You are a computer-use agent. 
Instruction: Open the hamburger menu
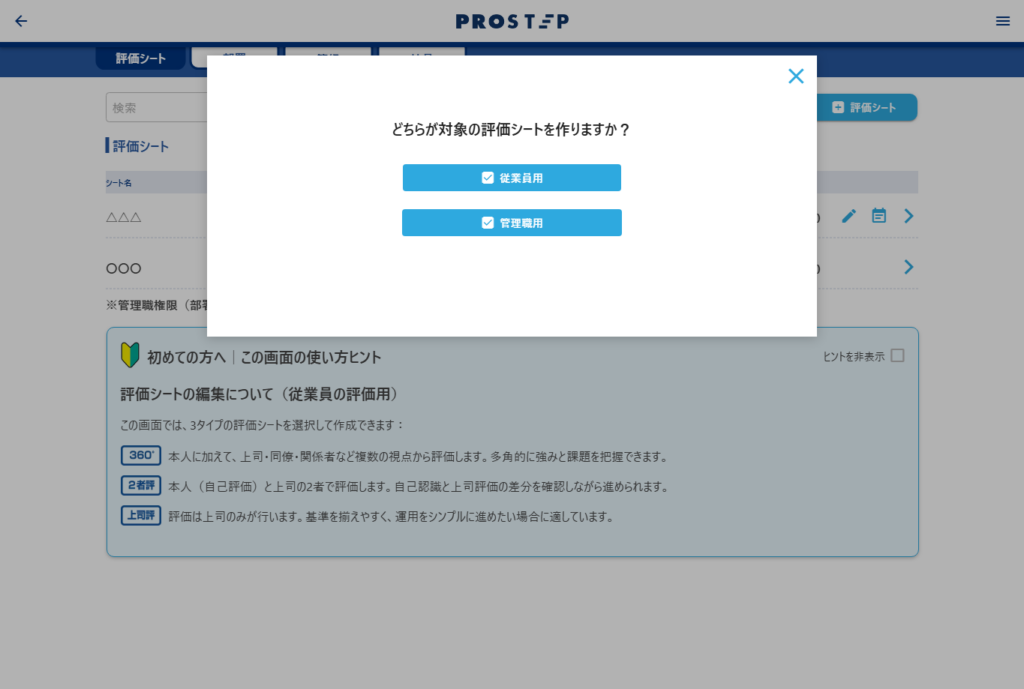pos(1002,21)
